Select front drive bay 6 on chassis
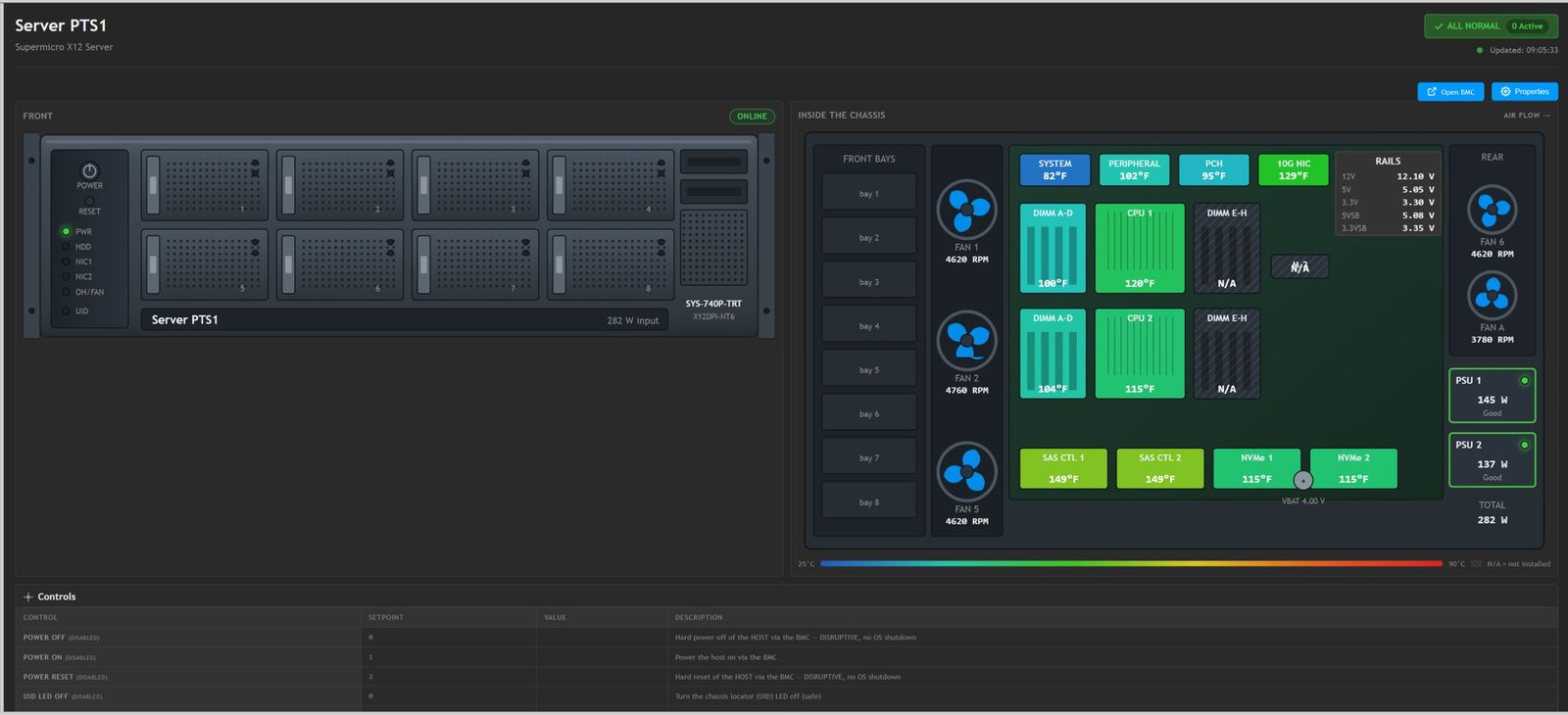Screen dimensions: 1568x715 [340, 264]
